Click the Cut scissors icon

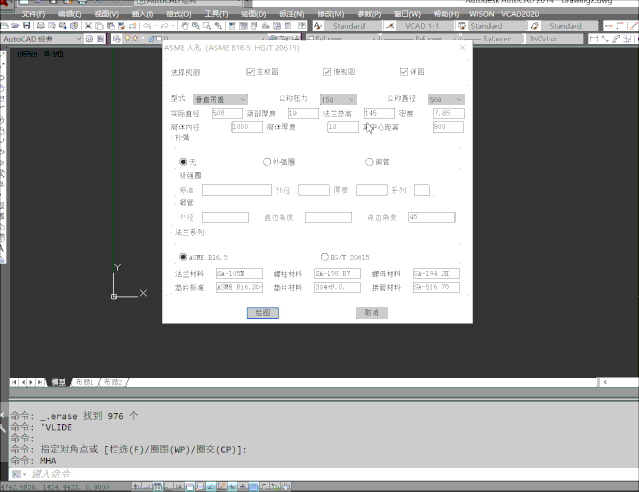(x=88, y=26)
